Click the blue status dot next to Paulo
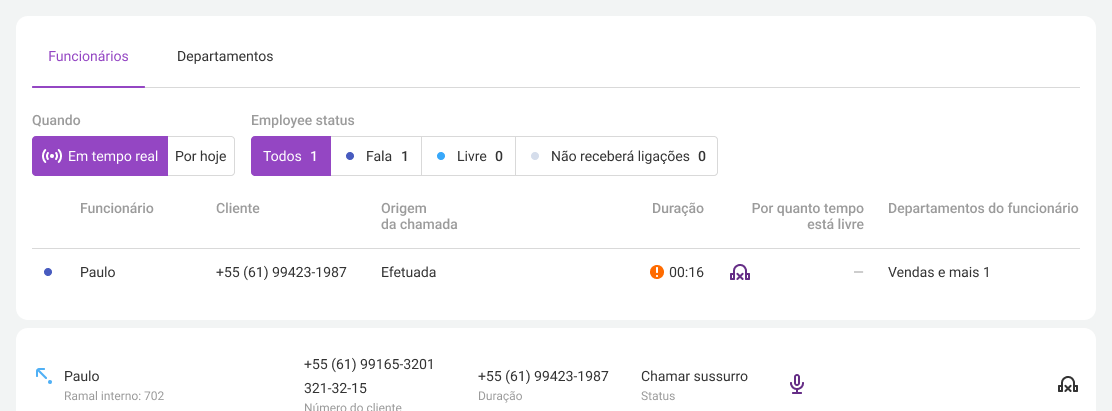Viewport: 1112px width, 411px height. coord(48,272)
